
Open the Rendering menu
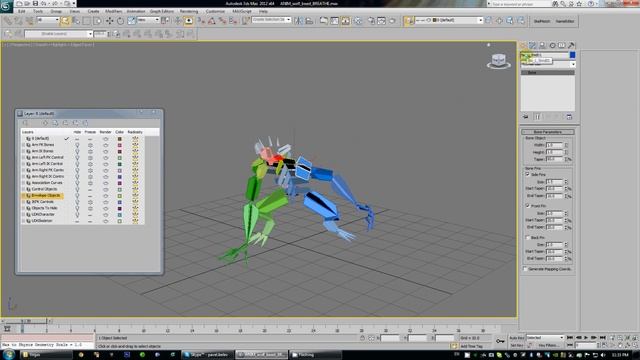189,11
